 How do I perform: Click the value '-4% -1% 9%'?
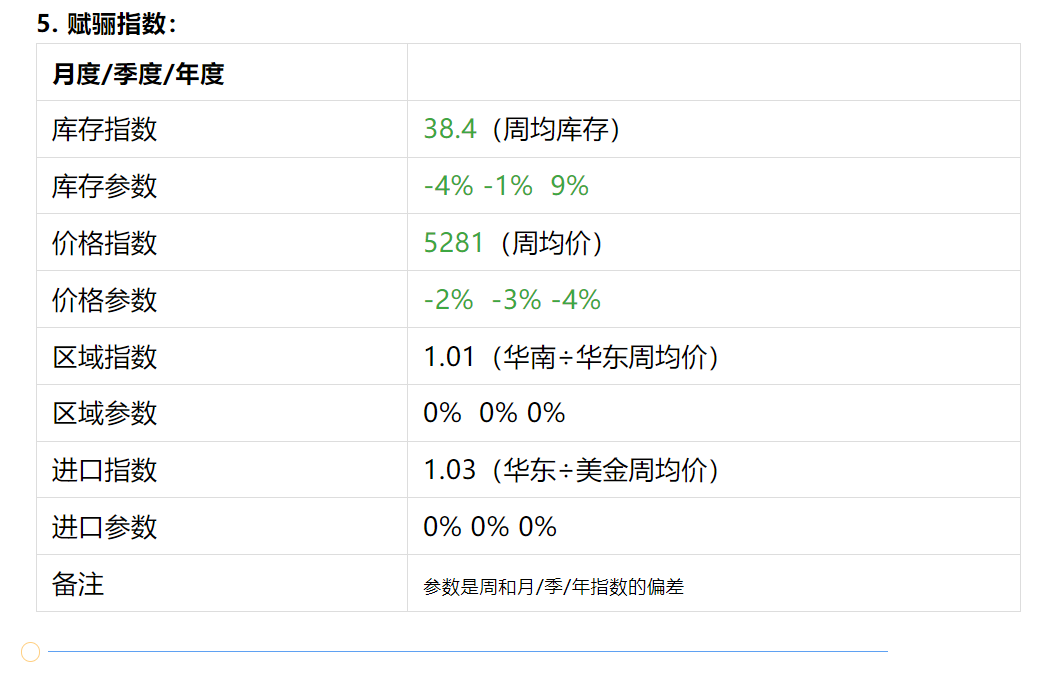click(x=506, y=186)
